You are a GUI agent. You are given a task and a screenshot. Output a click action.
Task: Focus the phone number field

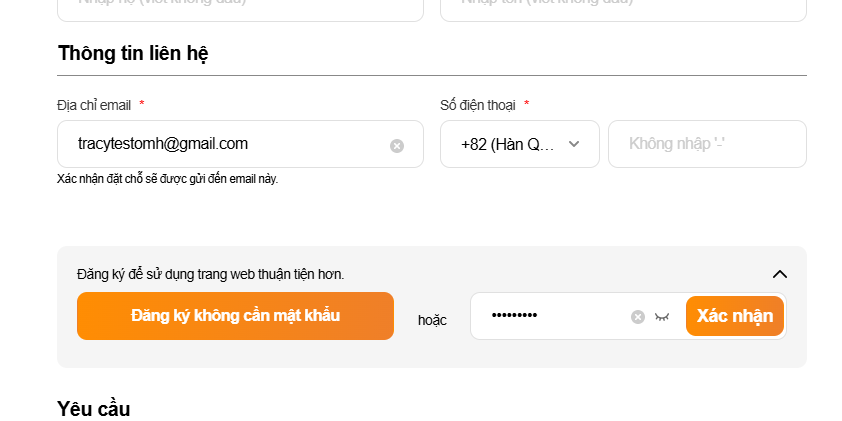[707, 144]
